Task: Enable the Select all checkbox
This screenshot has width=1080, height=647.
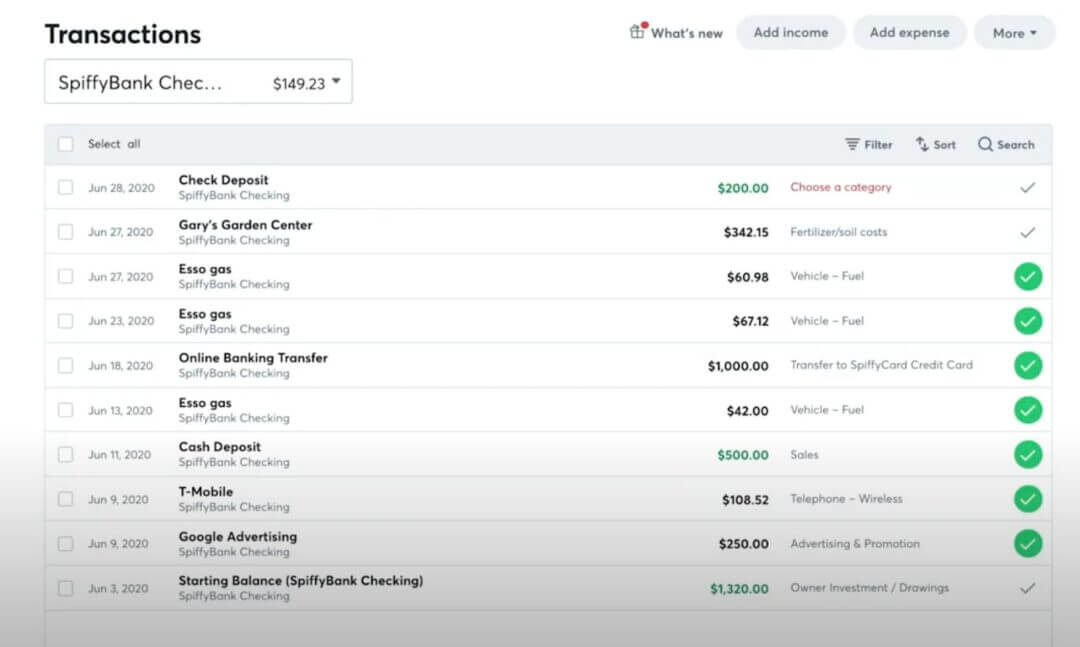Action: click(65, 144)
